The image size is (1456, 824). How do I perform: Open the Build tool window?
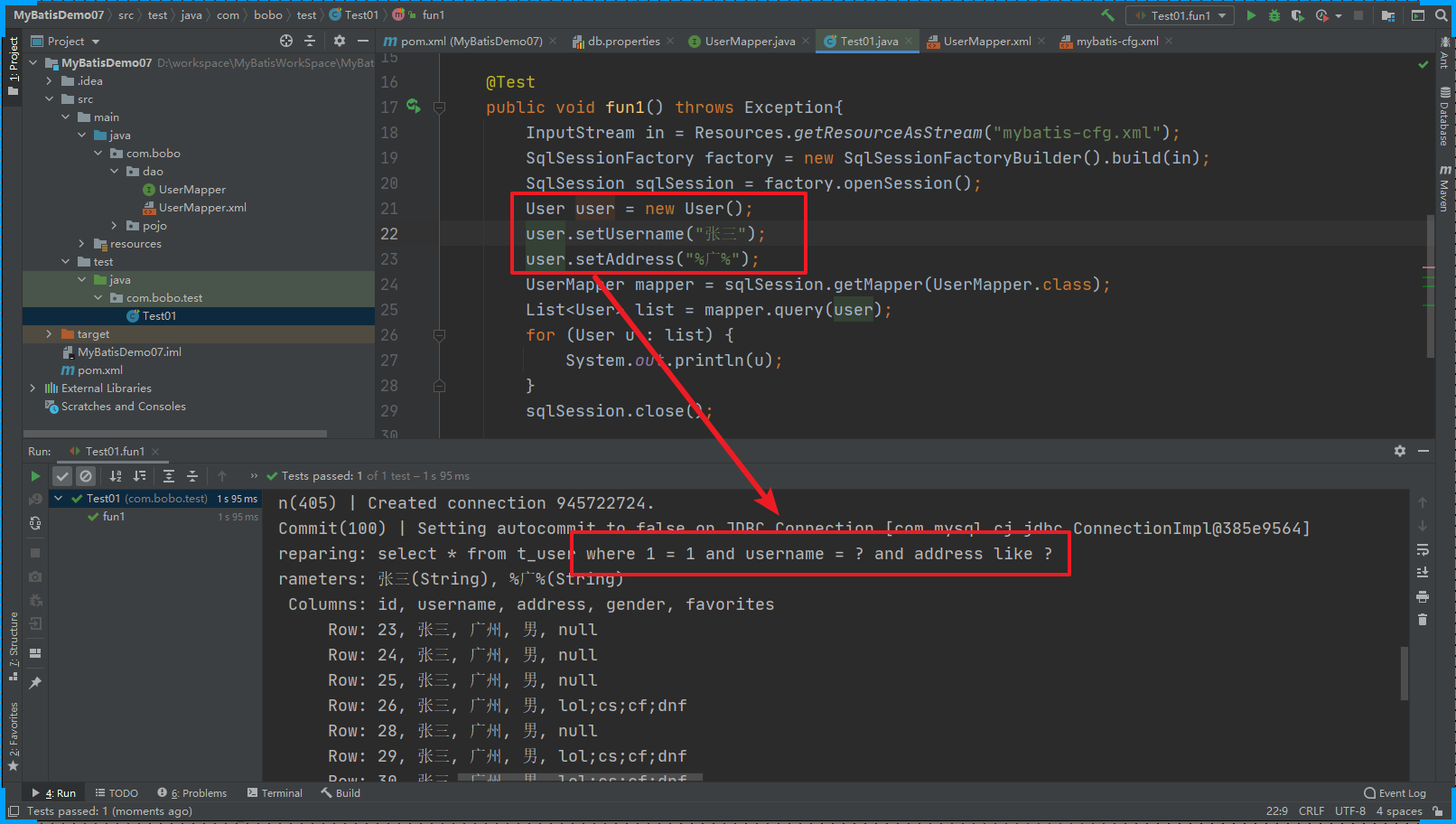(x=341, y=793)
